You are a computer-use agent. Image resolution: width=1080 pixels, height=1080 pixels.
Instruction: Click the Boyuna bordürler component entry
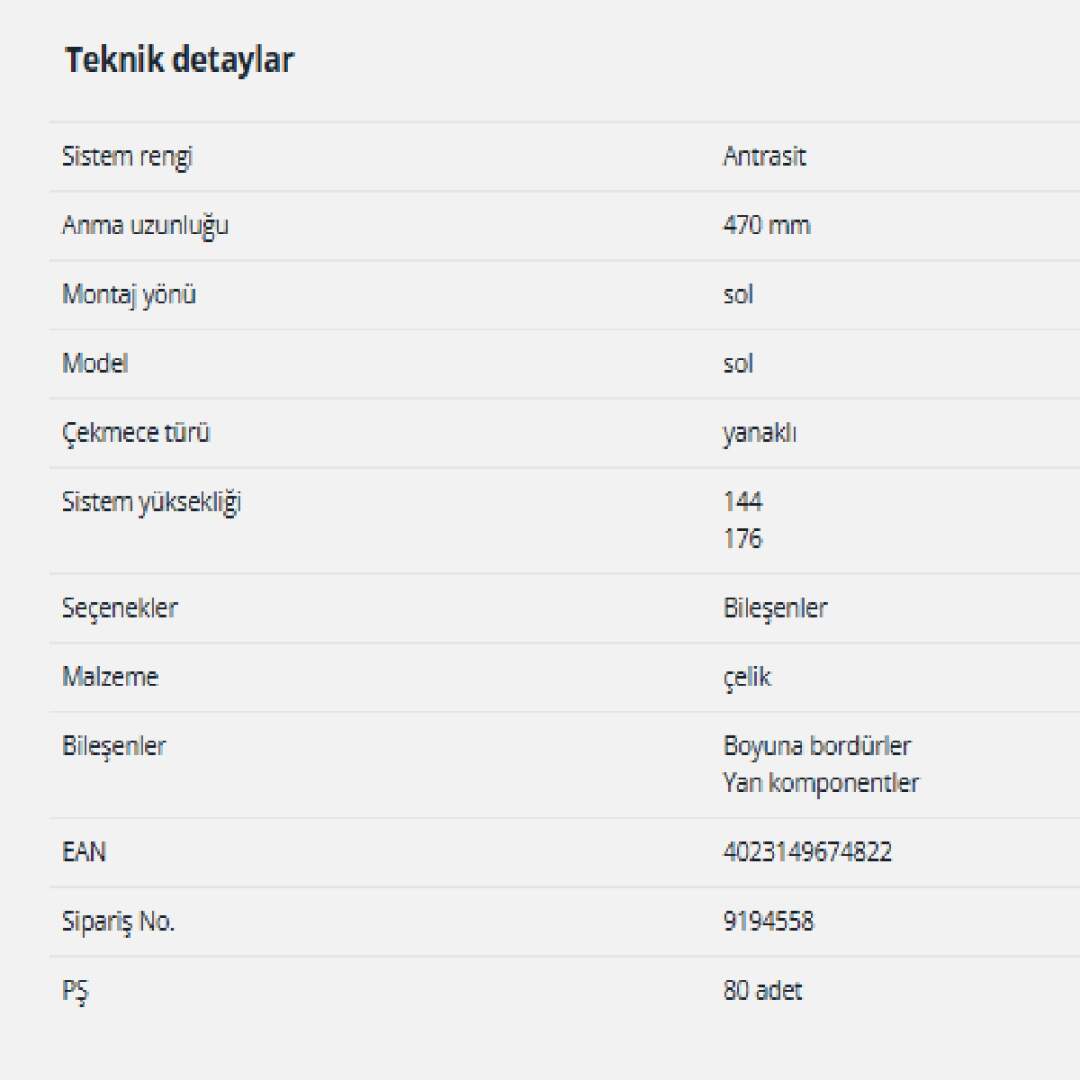pos(817,746)
